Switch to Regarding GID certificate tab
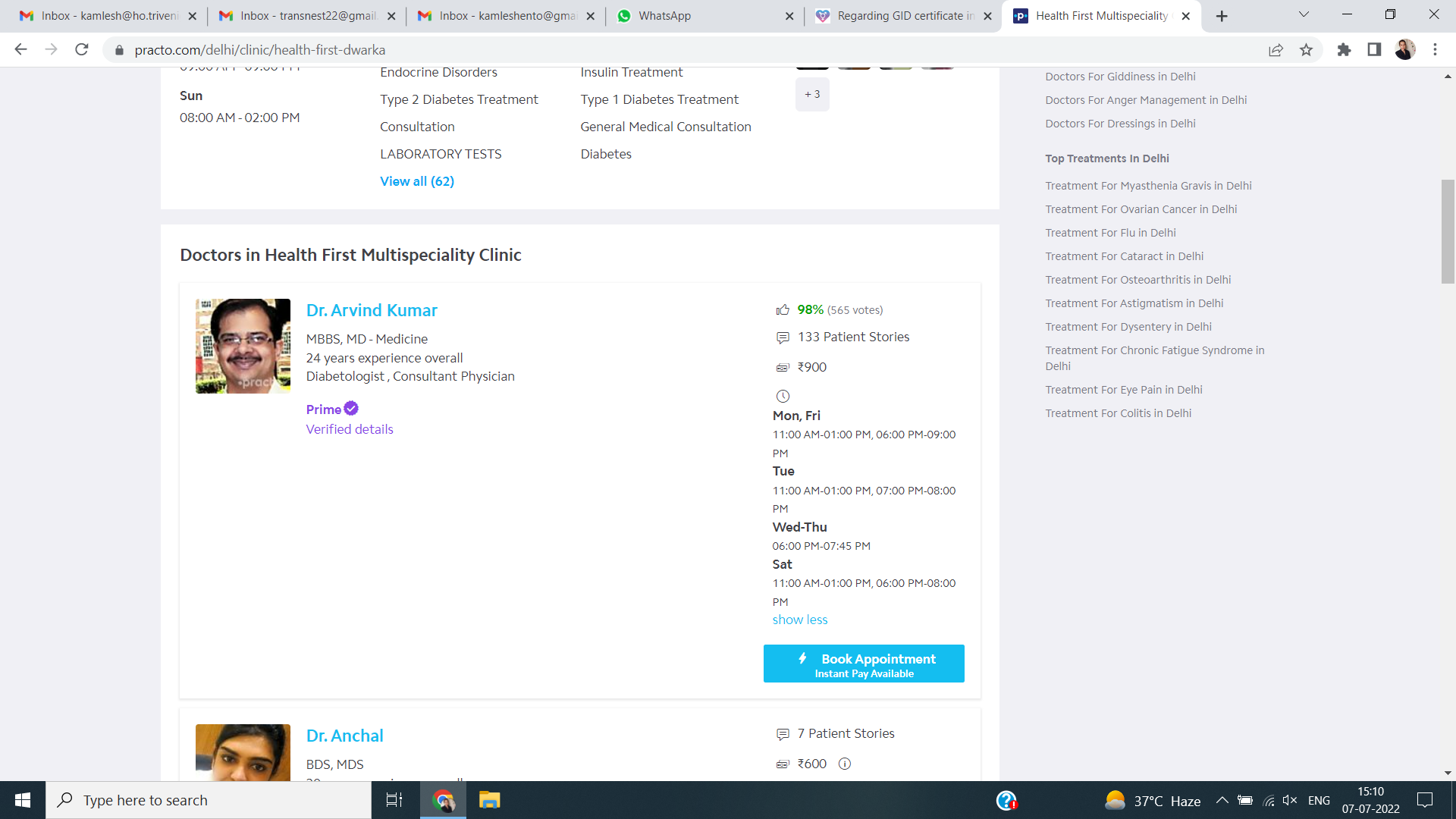1456x819 pixels. point(905,16)
